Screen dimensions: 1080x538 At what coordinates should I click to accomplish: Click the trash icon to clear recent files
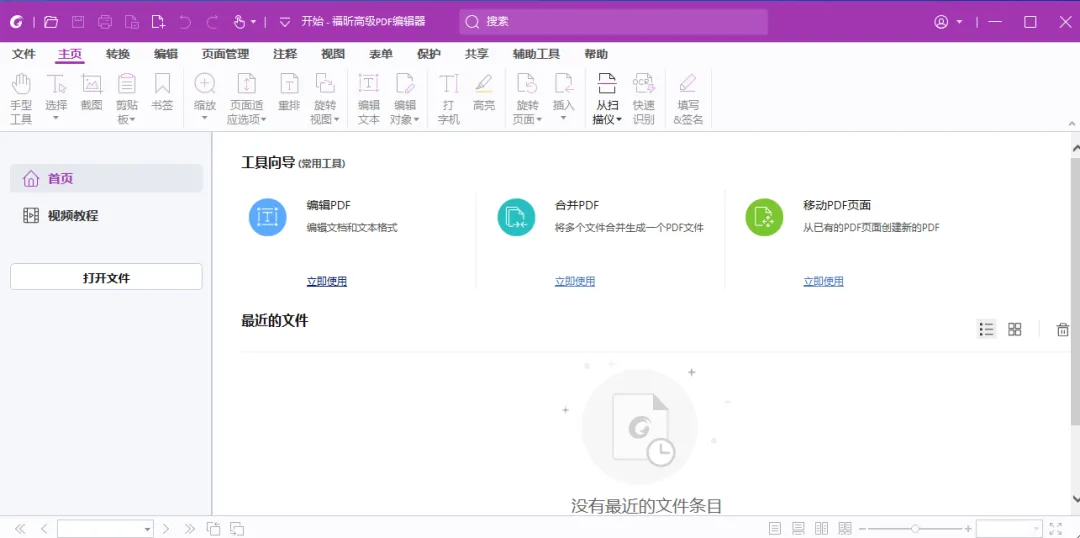(x=1063, y=329)
